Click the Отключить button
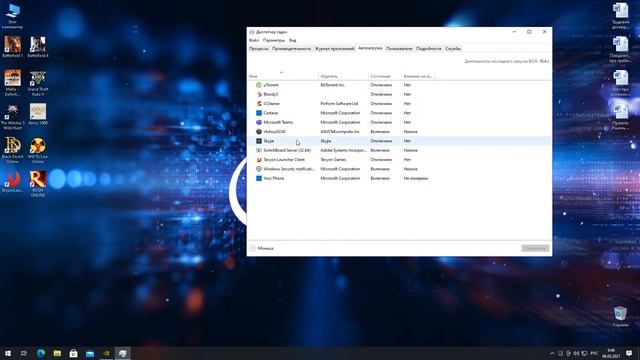 tap(535, 248)
